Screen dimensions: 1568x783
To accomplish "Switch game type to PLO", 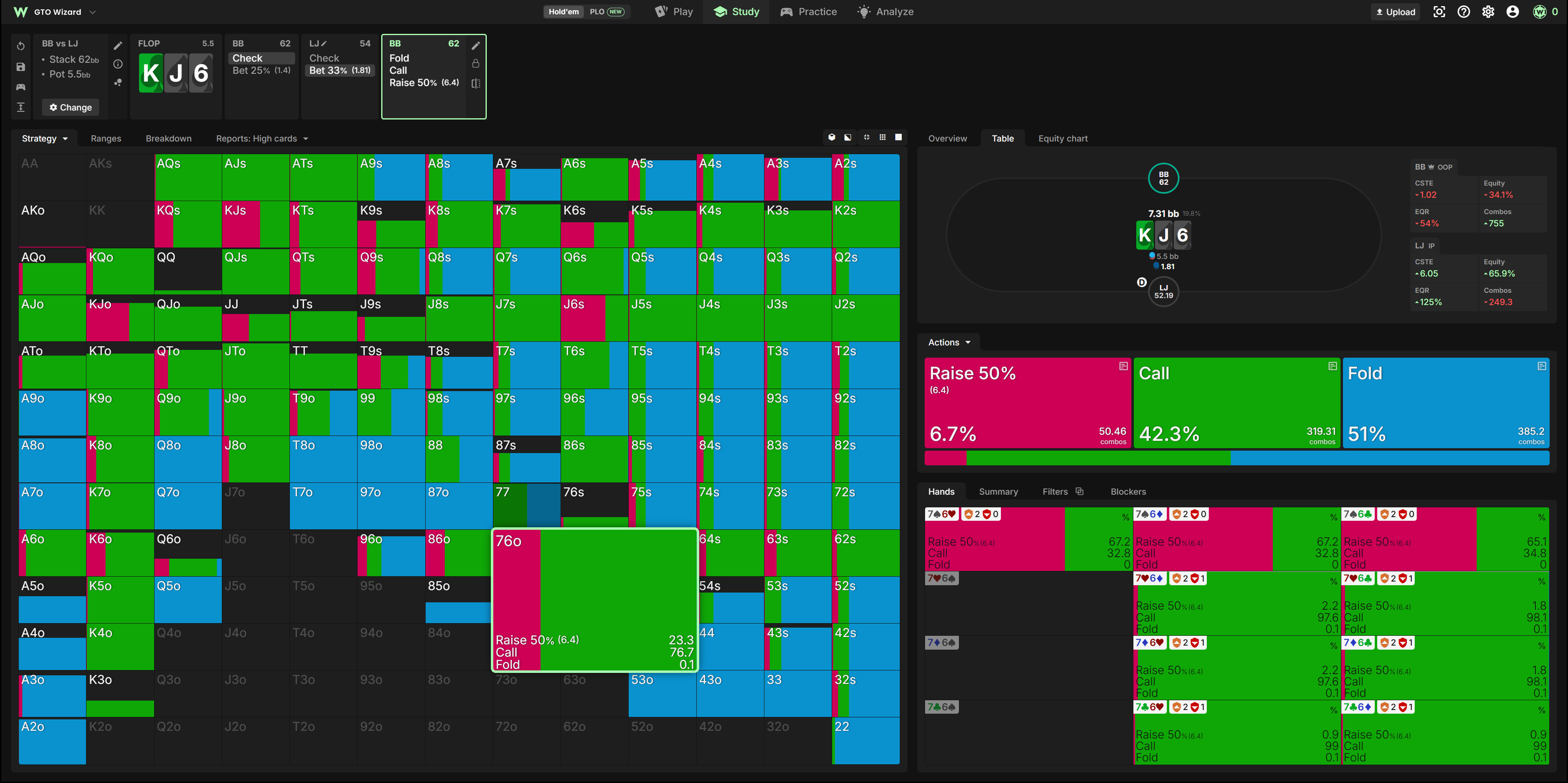I will pos(607,11).
